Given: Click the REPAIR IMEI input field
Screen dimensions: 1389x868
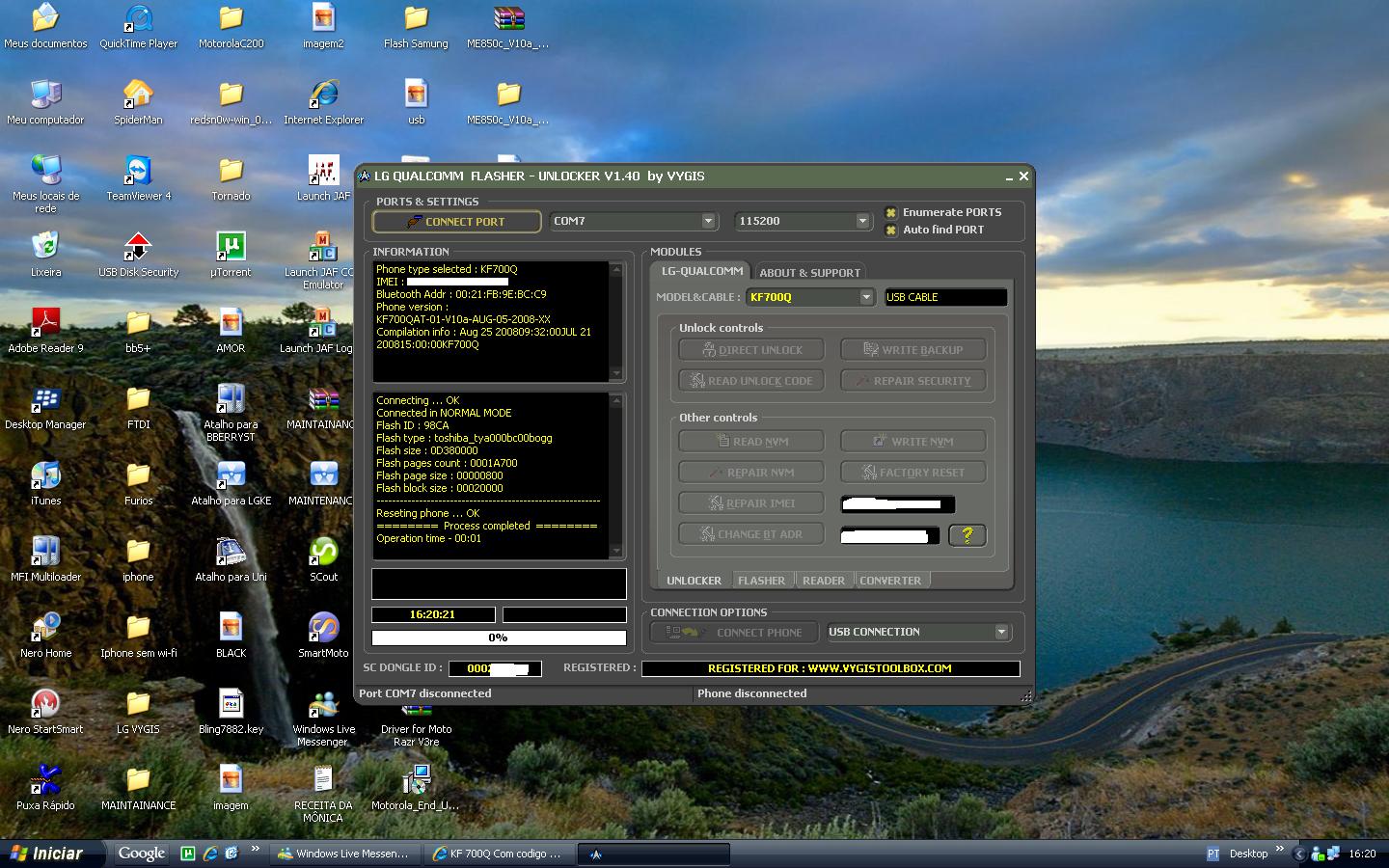Looking at the screenshot, I should click(x=897, y=503).
